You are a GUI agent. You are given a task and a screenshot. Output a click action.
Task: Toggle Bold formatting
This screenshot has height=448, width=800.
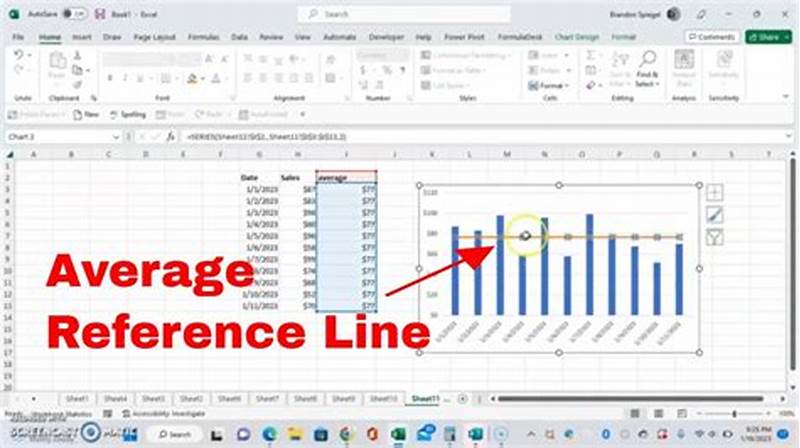click(x=110, y=78)
